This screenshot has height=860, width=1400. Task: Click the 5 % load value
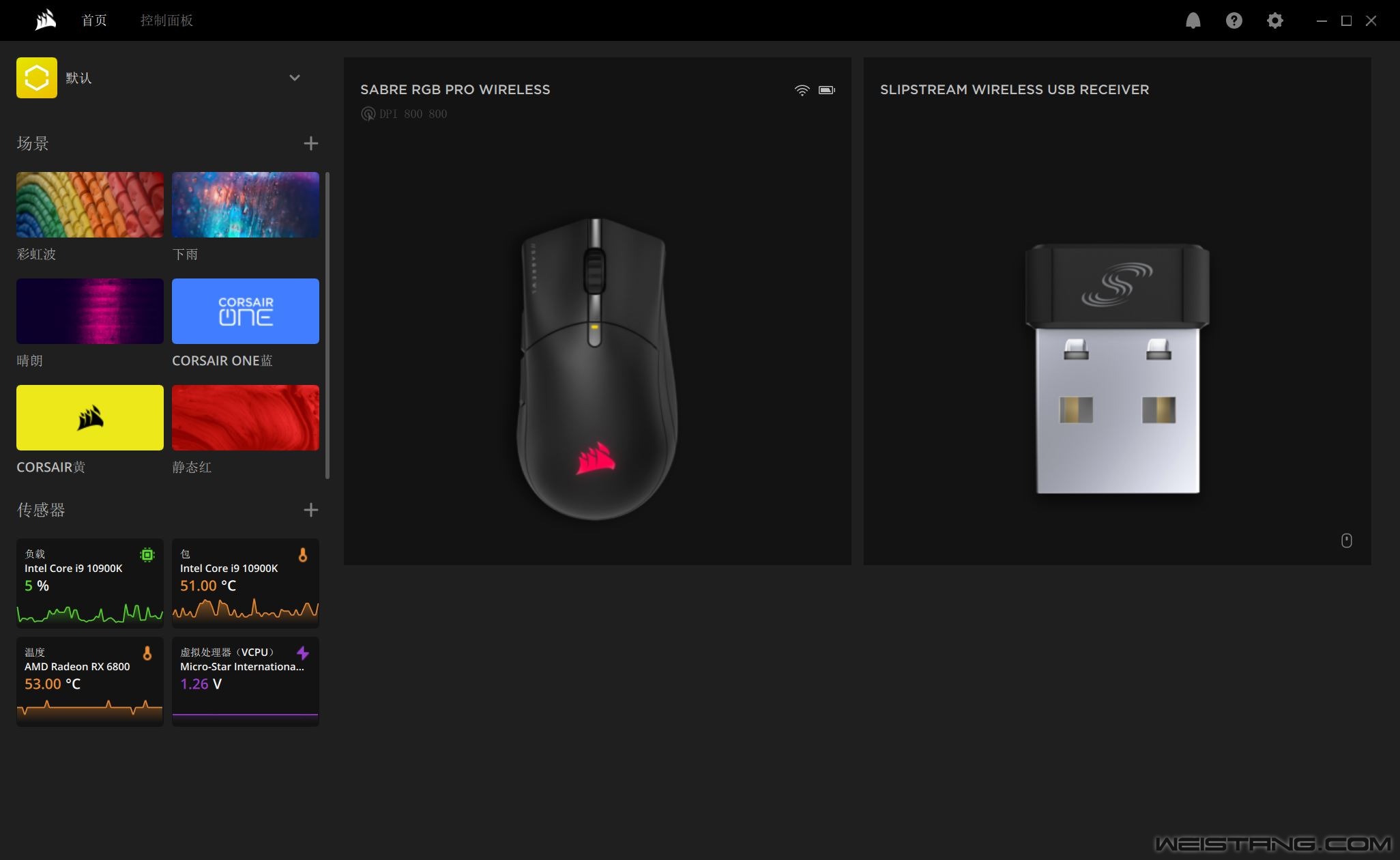[37, 586]
